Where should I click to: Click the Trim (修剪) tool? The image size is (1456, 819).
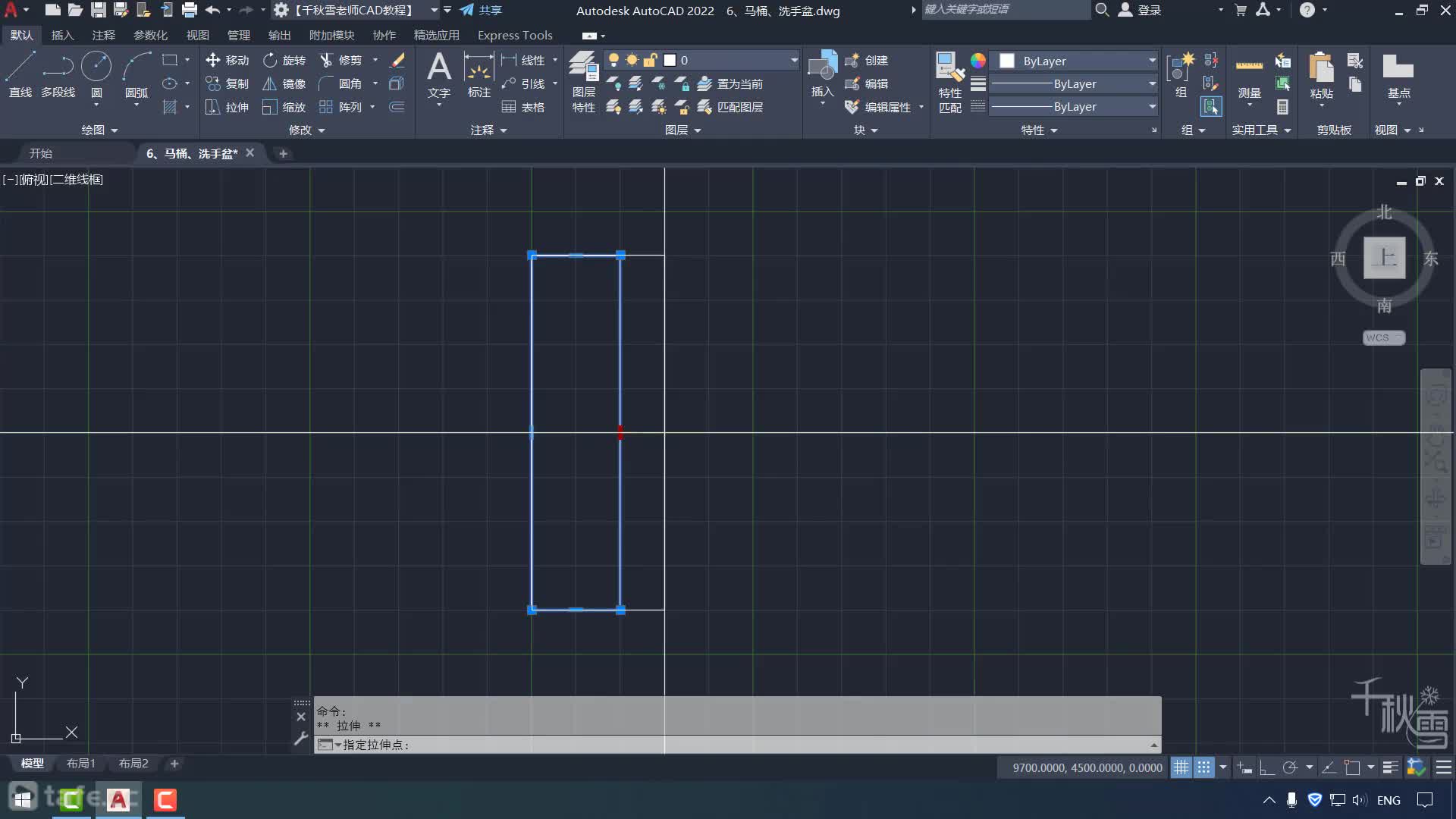[x=341, y=60]
